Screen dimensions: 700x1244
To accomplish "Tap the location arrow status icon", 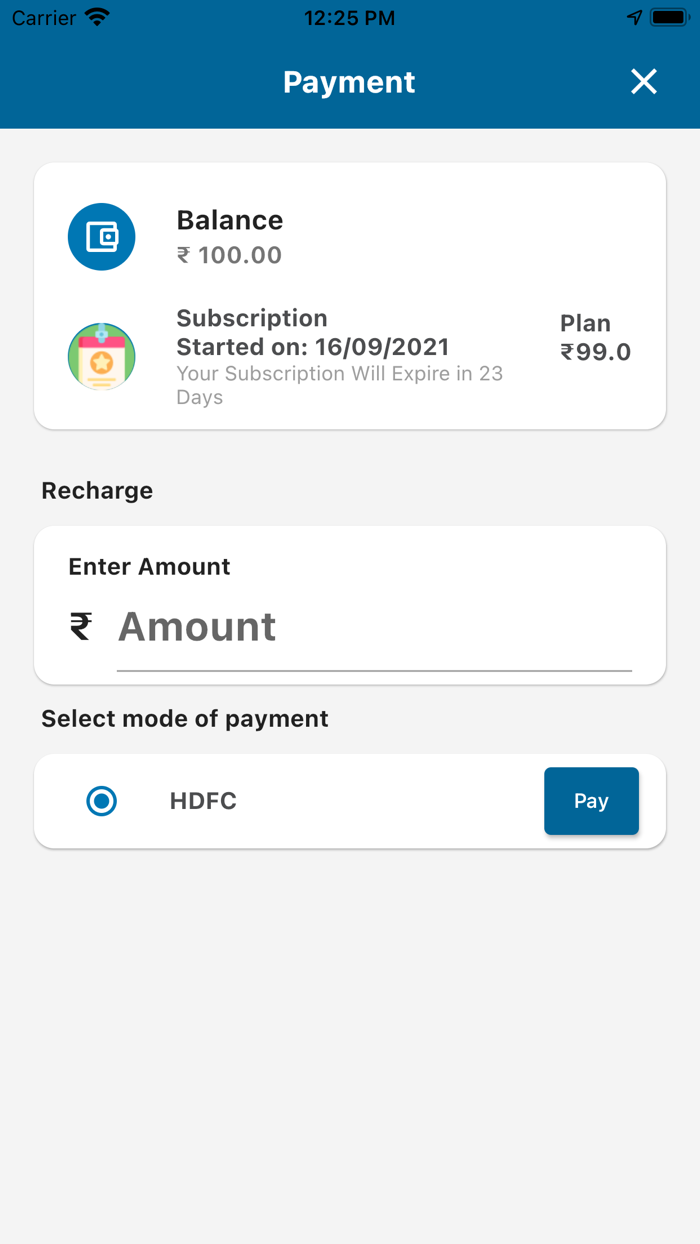I will [x=634, y=18].
